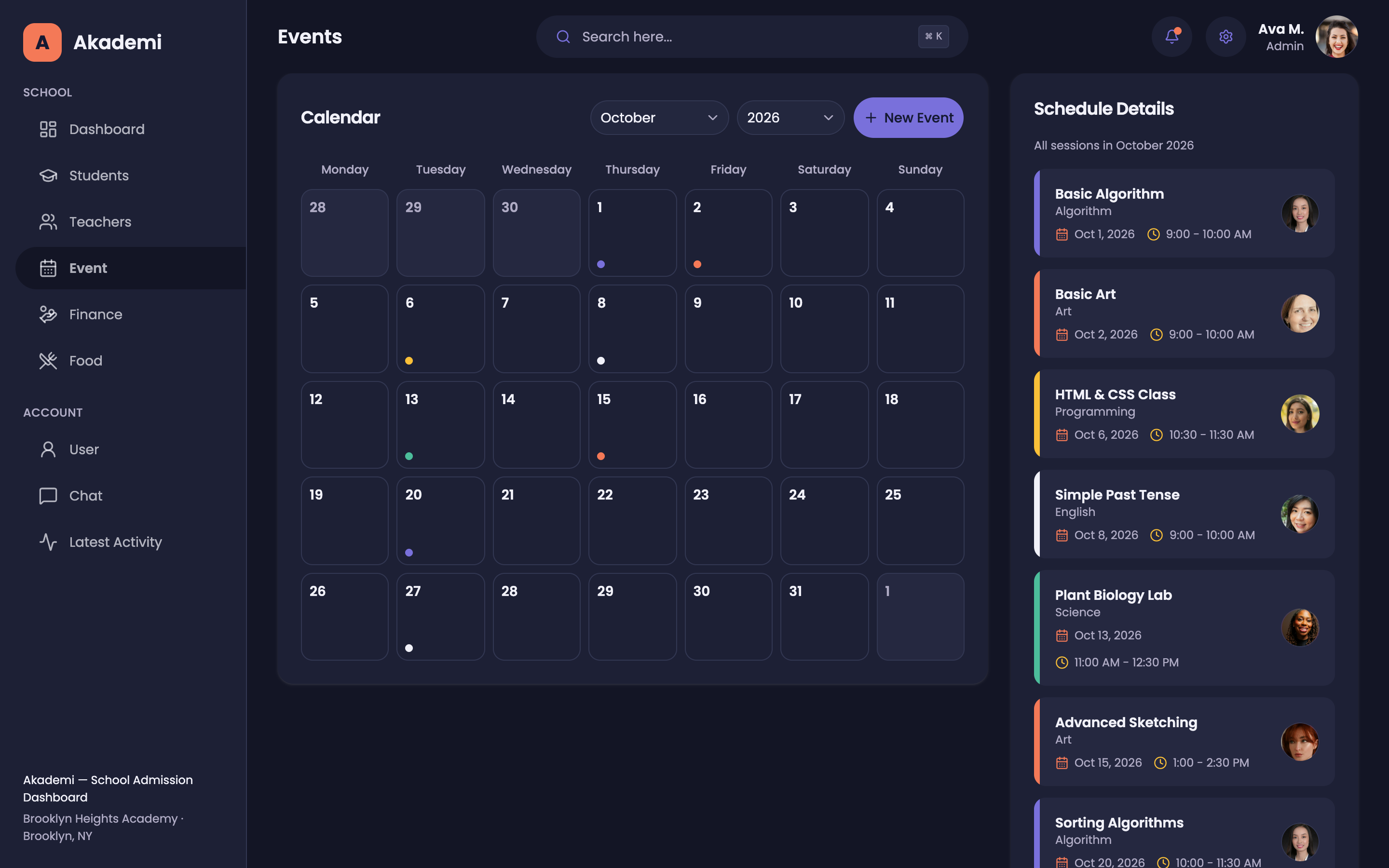Select calendar day 13
1389x868 pixels.
440,425
